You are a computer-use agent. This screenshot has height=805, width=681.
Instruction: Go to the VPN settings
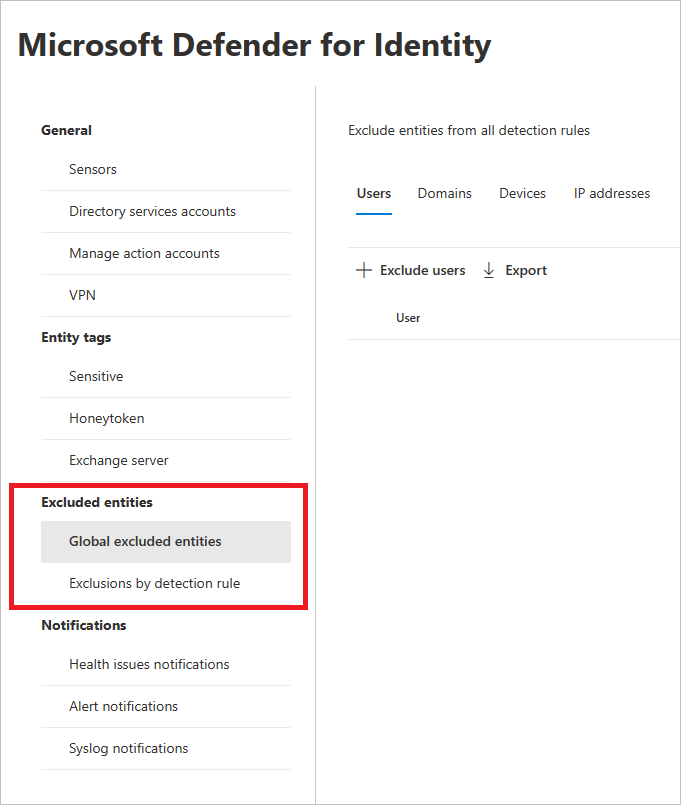pyautogui.click(x=83, y=295)
